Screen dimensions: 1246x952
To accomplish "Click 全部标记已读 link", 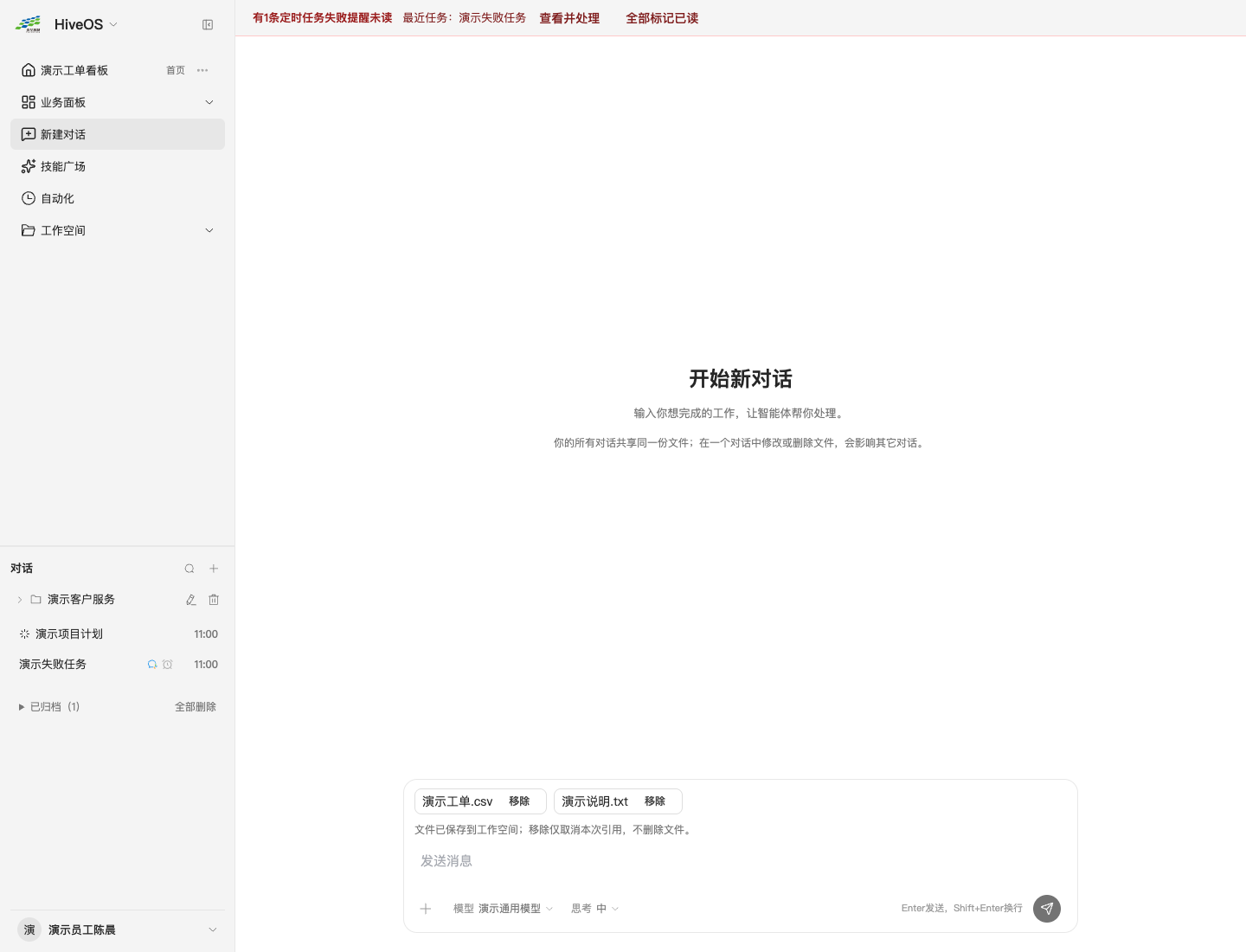I will click(662, 18).
